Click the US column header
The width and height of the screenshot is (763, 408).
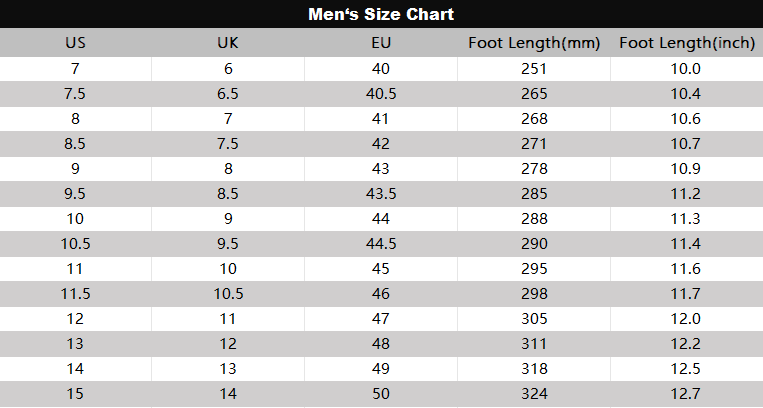click(75, 43)
